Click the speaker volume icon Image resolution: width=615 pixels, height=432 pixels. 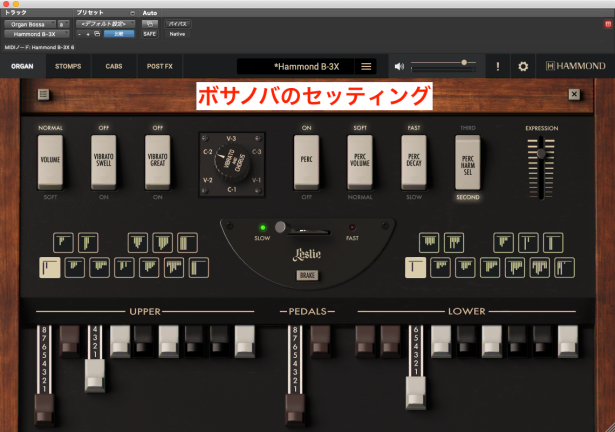[400, 67]
